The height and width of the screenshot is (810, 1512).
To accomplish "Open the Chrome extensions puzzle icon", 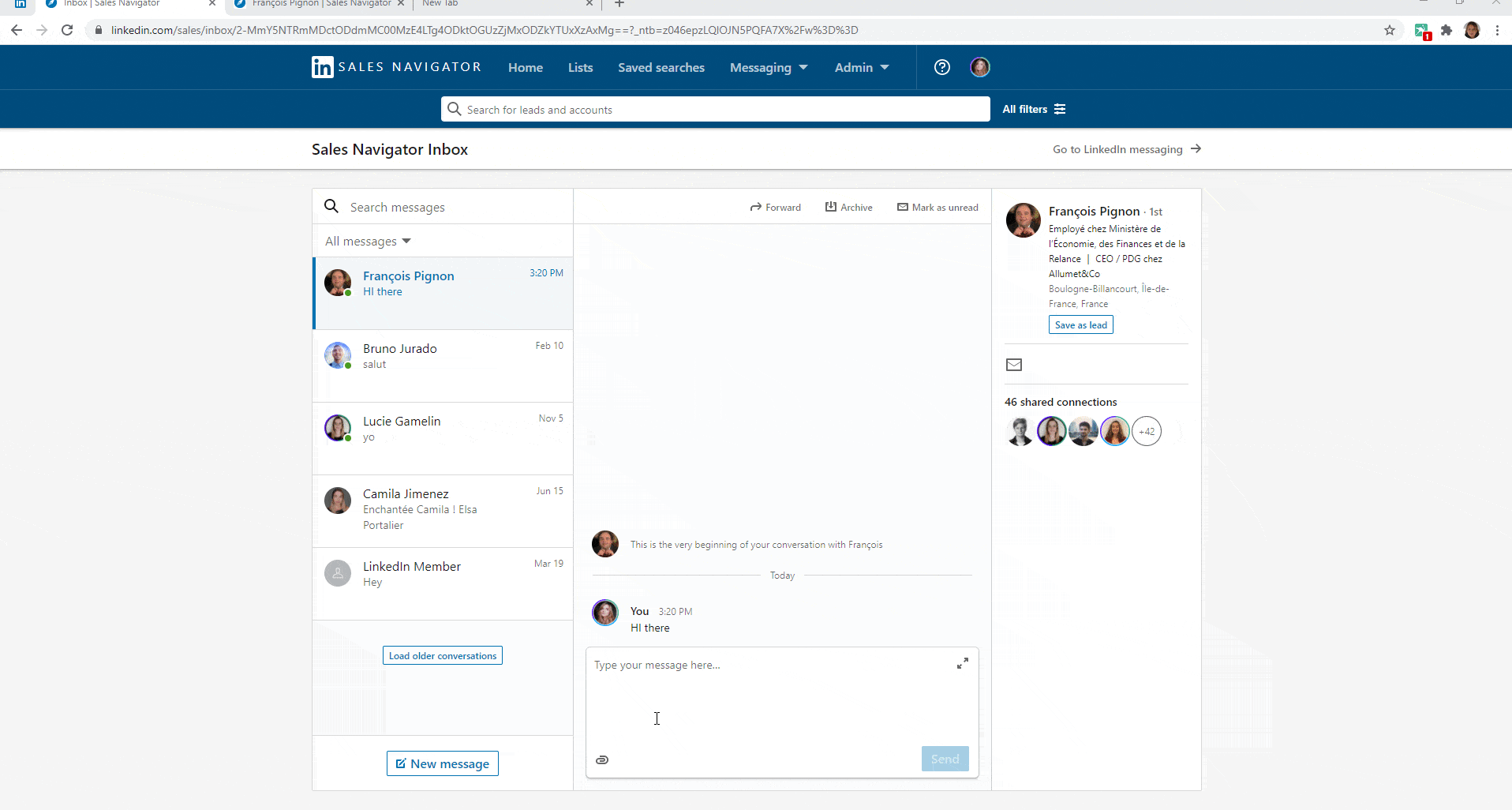I will (x=1447, y=30).
